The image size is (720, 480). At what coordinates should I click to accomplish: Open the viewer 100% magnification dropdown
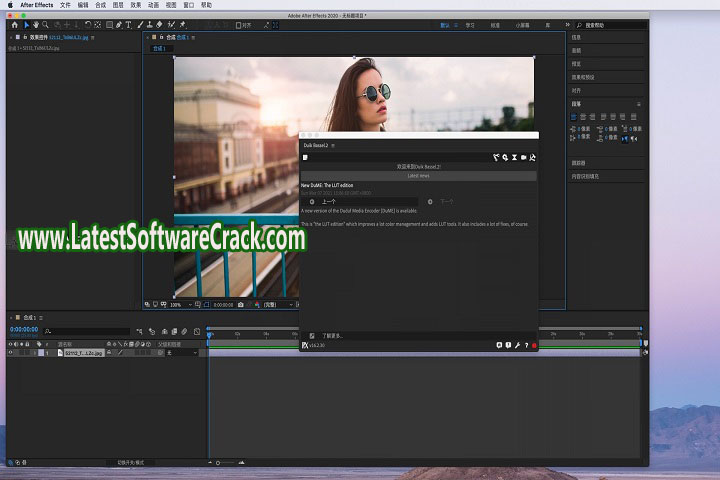point(181,305)
